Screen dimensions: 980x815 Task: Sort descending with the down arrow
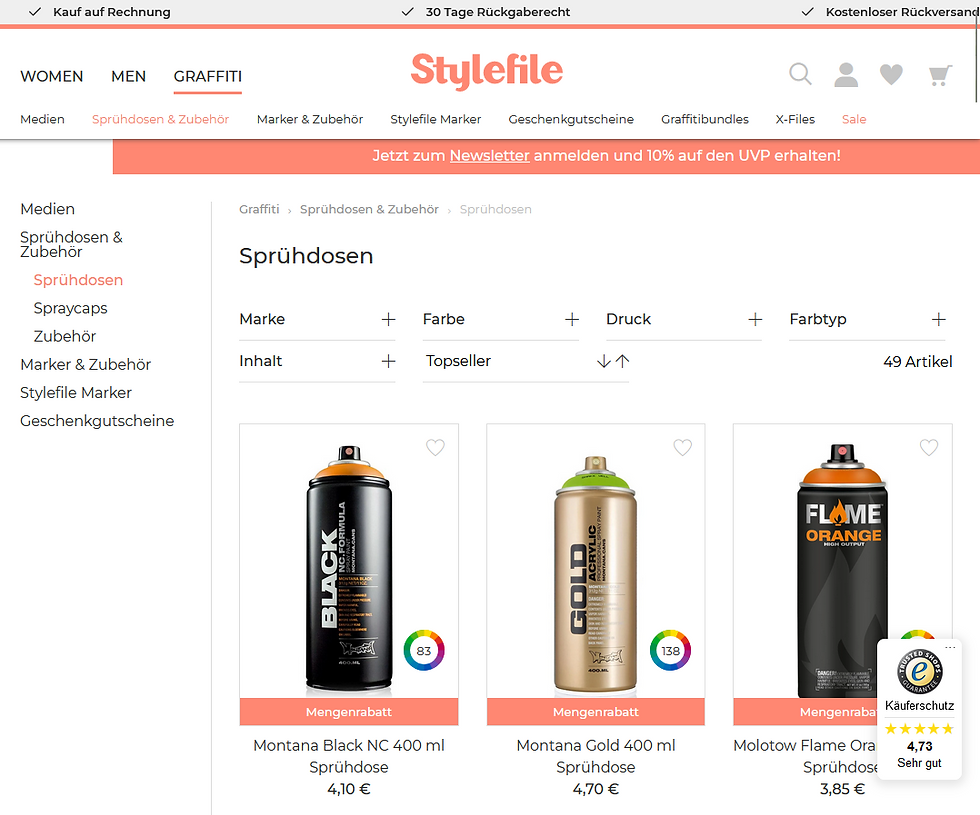(603, 361)
